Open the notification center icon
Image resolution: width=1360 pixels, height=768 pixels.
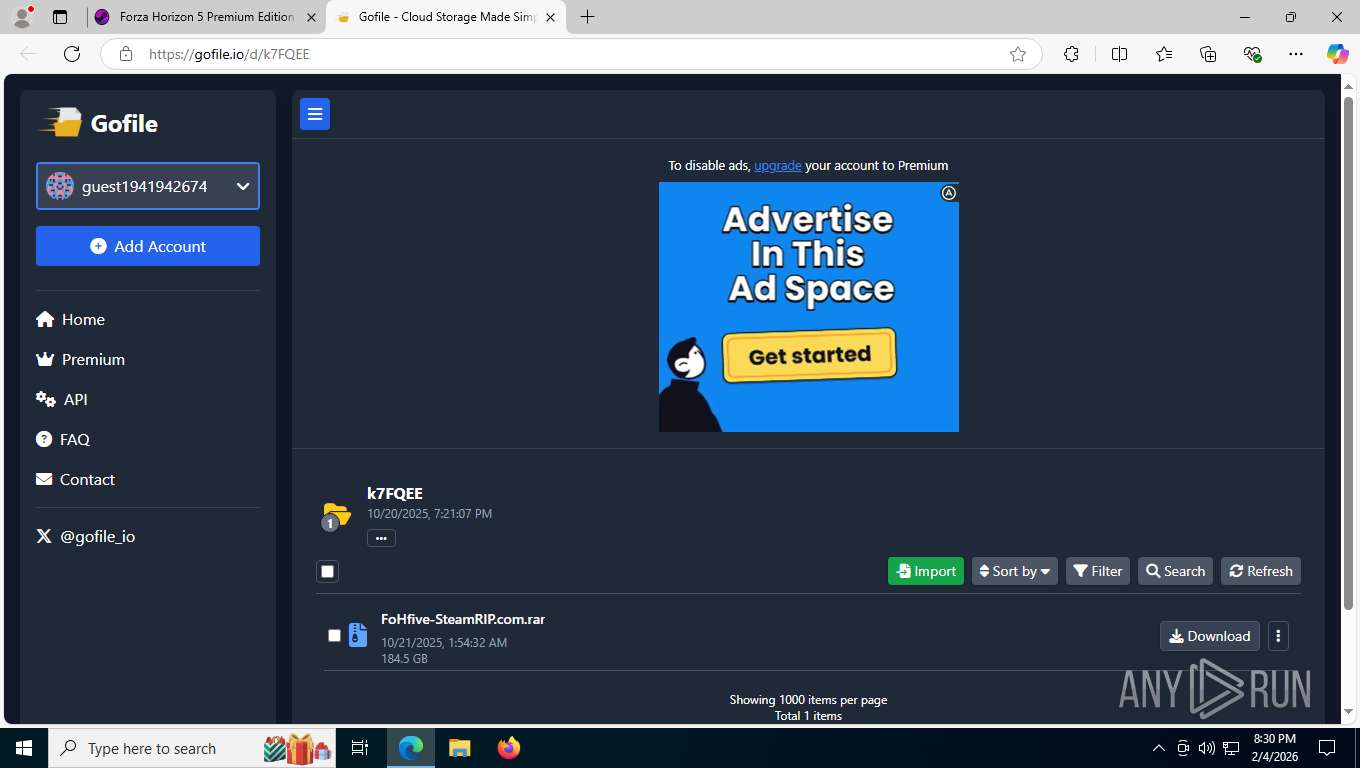coord(1327,748)
